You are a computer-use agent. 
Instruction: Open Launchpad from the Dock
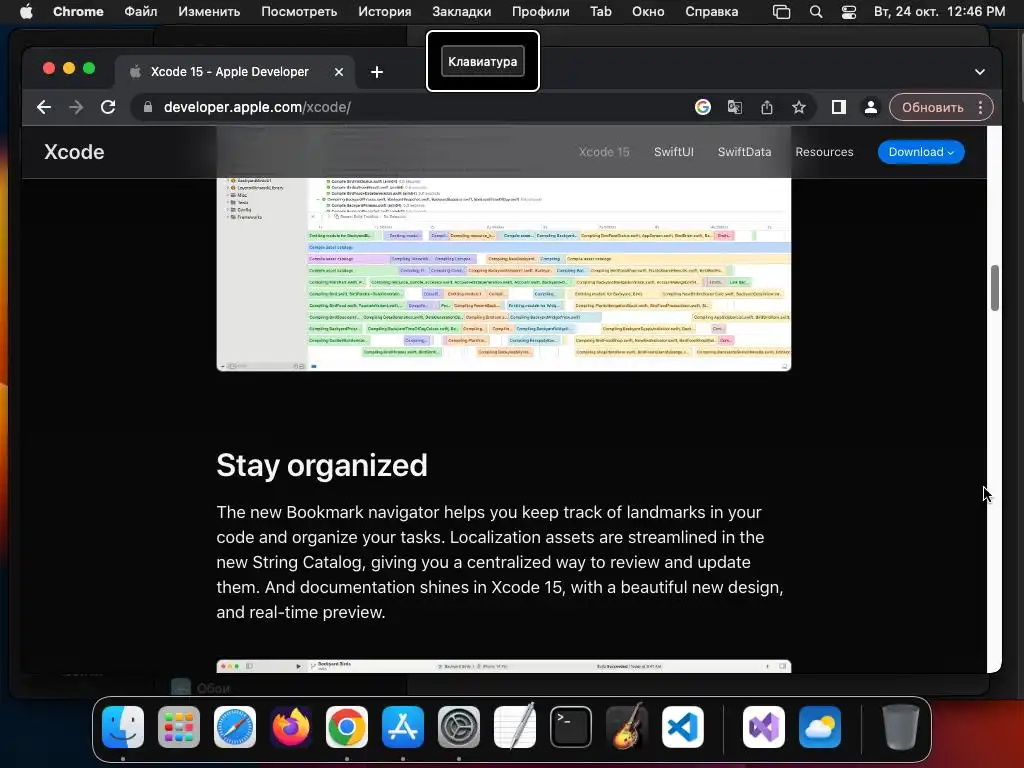(179, 727)
